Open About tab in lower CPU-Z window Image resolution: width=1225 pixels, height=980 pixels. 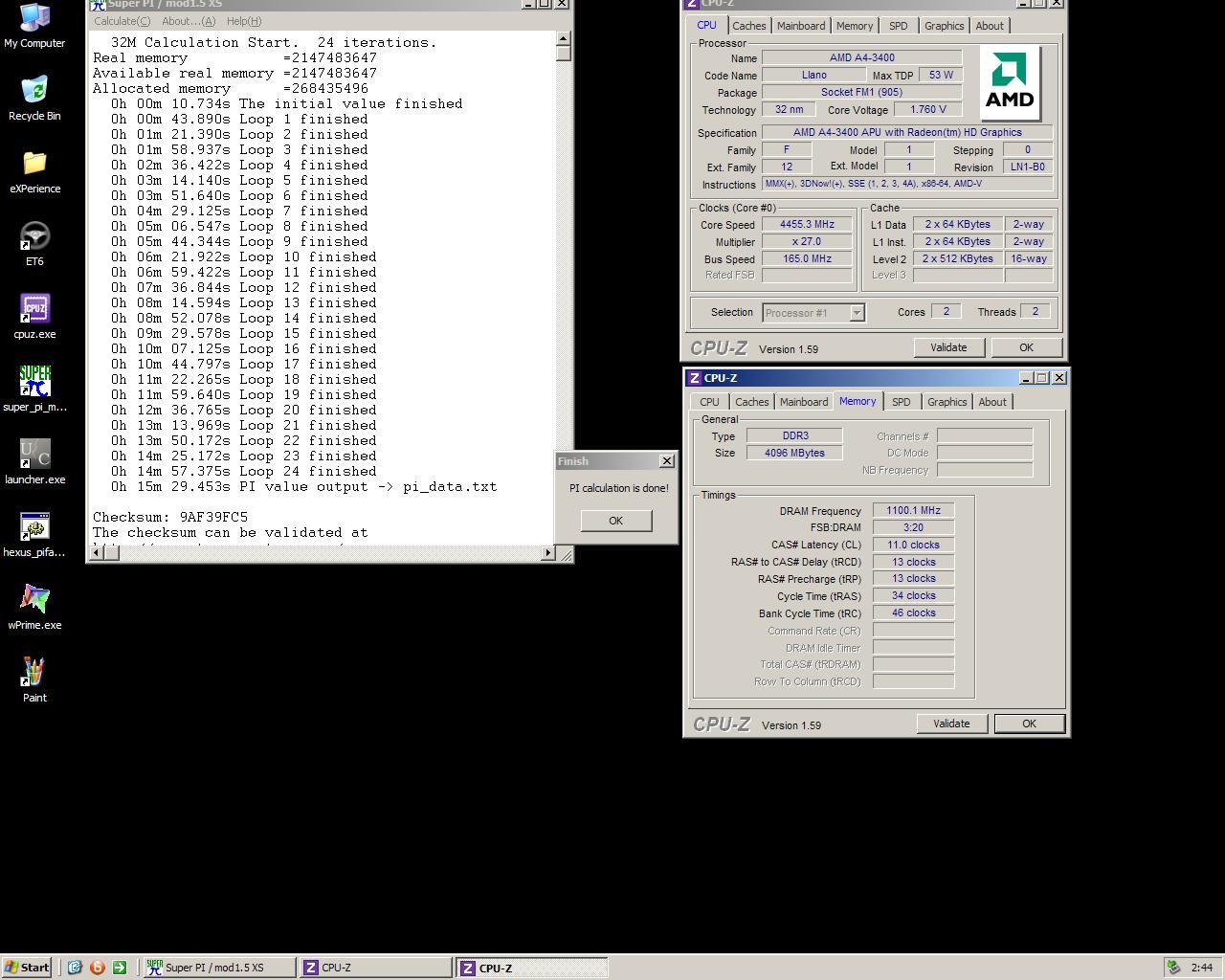click(992, 402)
